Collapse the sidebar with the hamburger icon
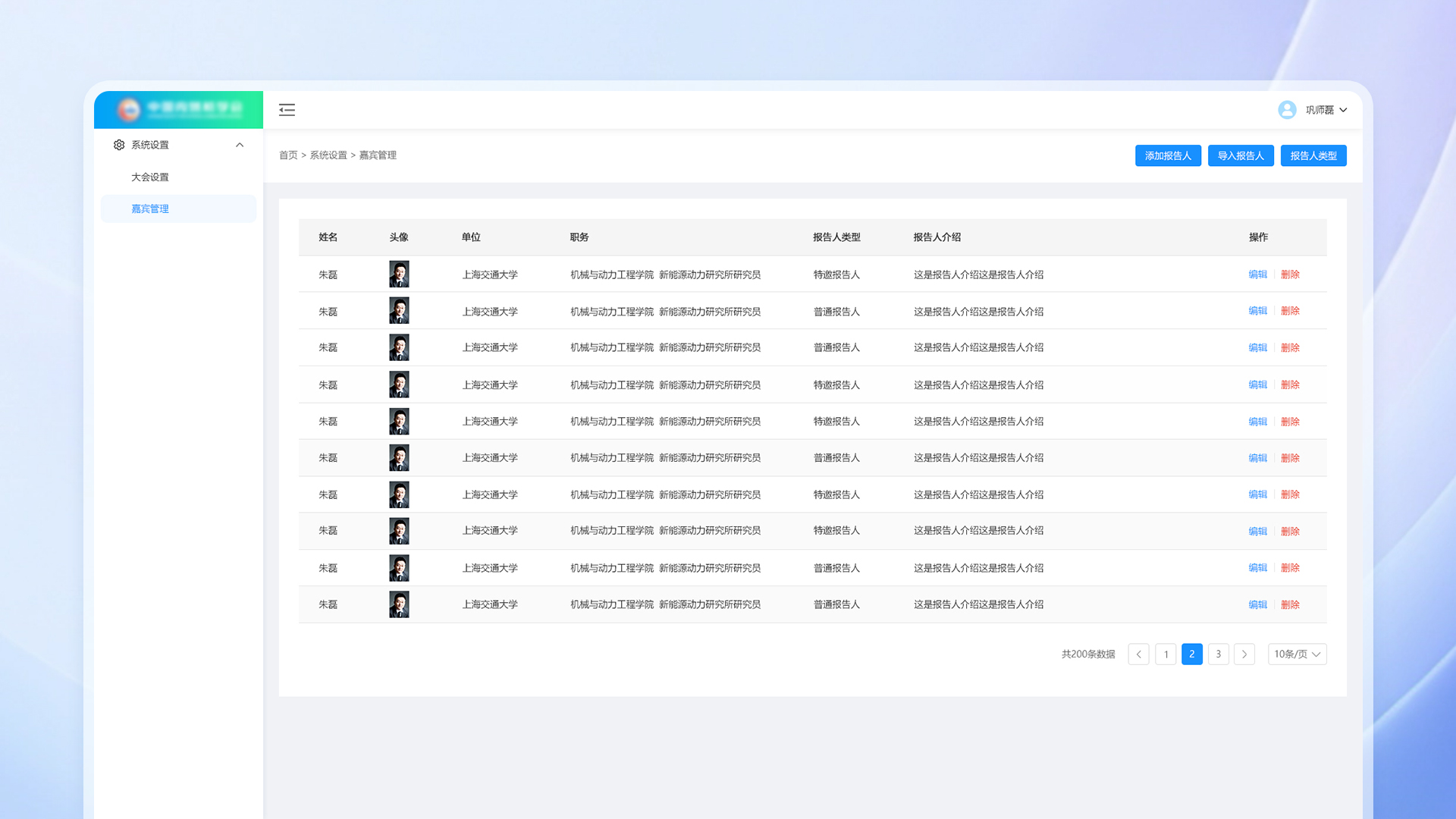Viewport: 1456px width, 819px height. click(x=287, y=110)
